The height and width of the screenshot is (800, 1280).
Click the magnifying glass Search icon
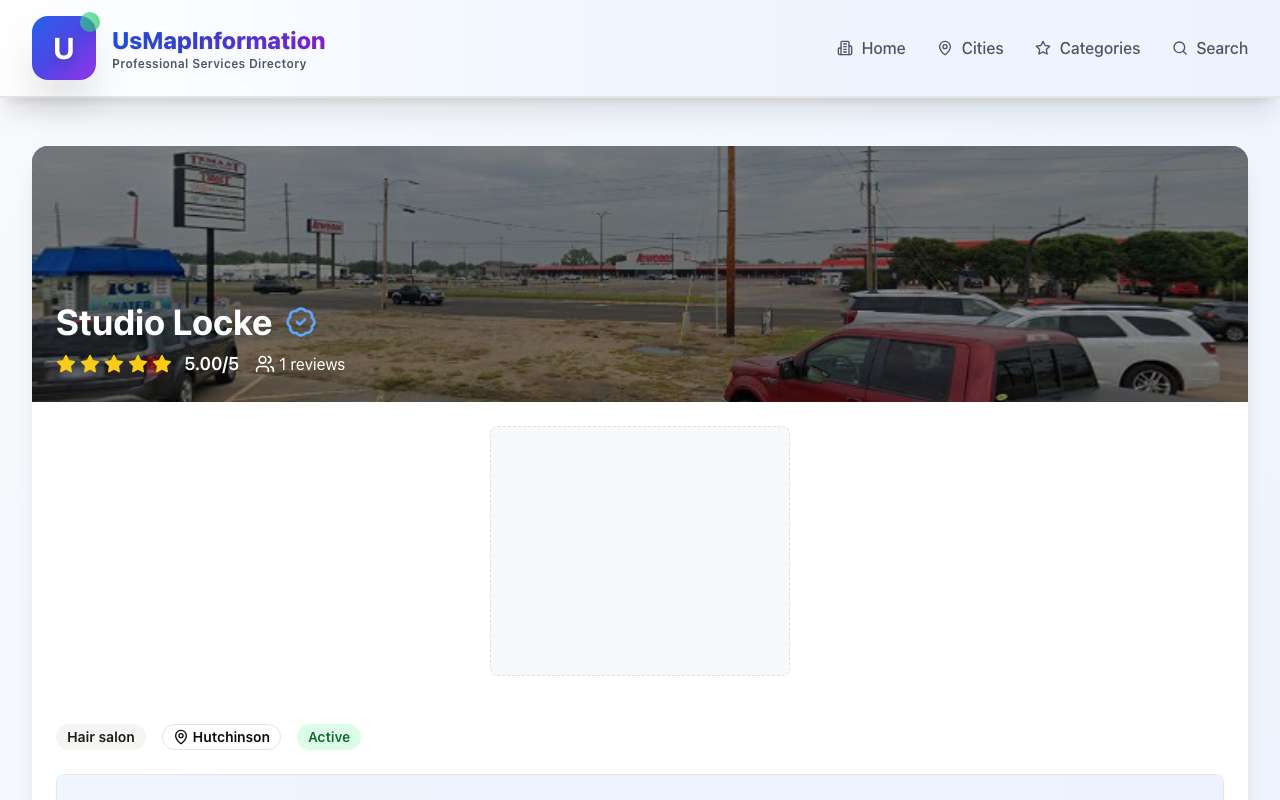(x=1180, y=48)
